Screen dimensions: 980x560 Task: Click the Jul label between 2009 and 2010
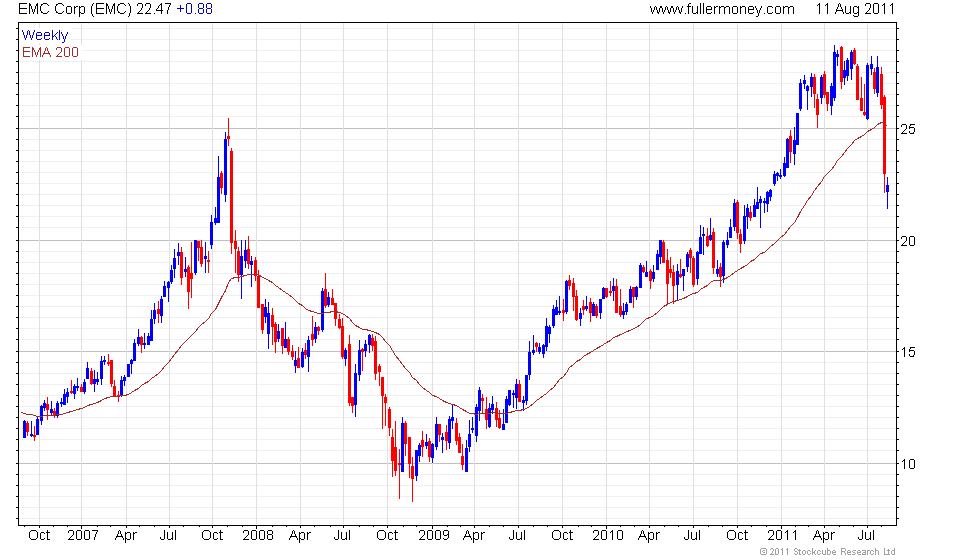click(x=517, y=535)
